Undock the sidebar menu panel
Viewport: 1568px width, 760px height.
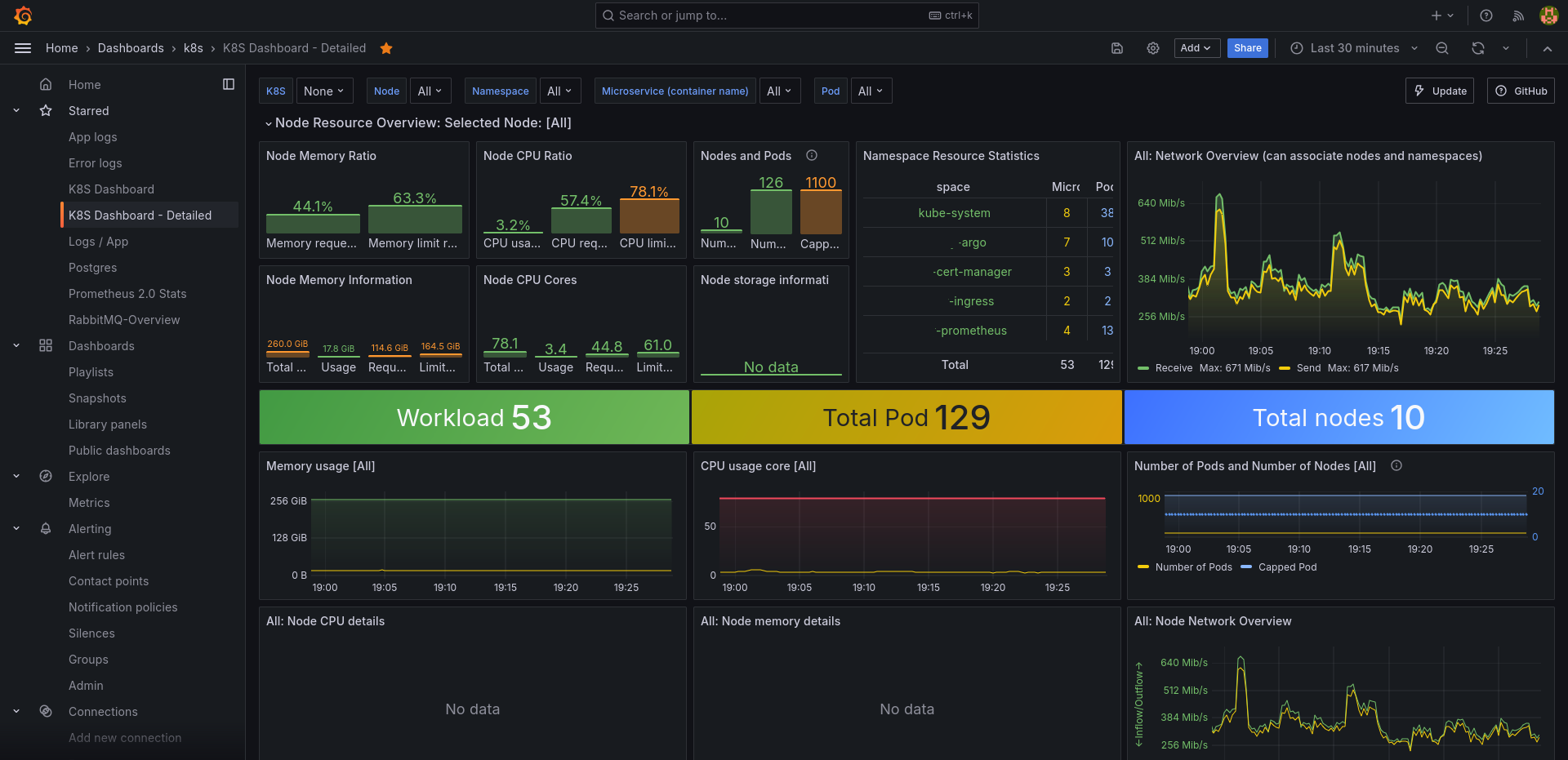click(229, 84)
